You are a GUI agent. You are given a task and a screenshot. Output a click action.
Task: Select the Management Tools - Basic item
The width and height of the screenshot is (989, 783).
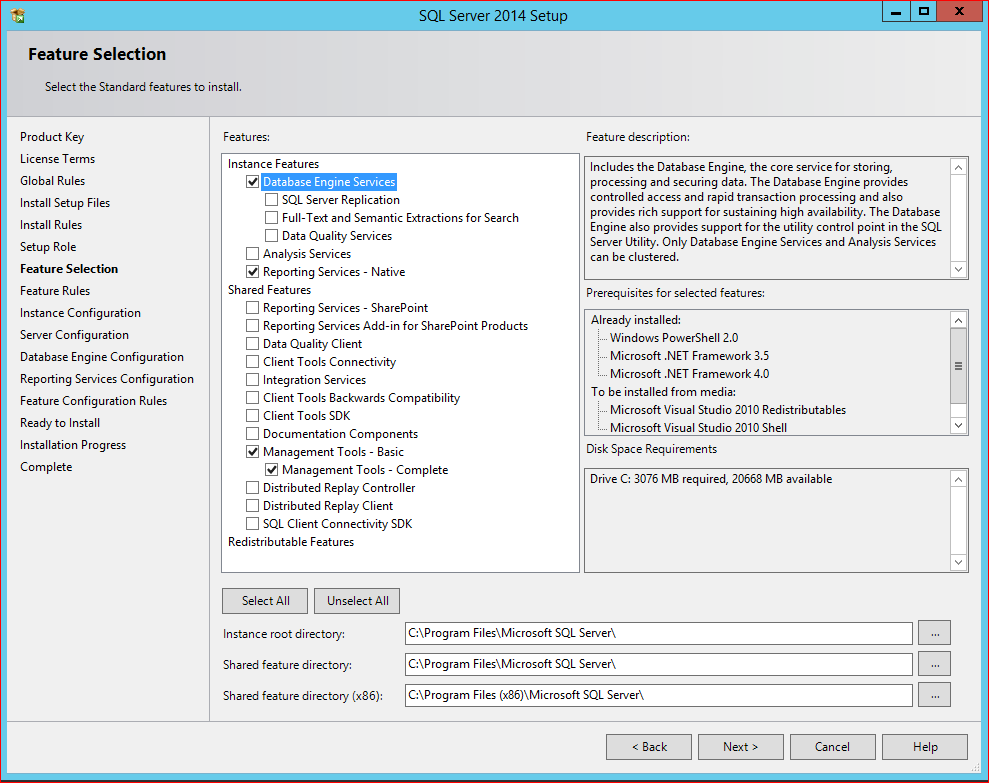click(x=333, y=452)
